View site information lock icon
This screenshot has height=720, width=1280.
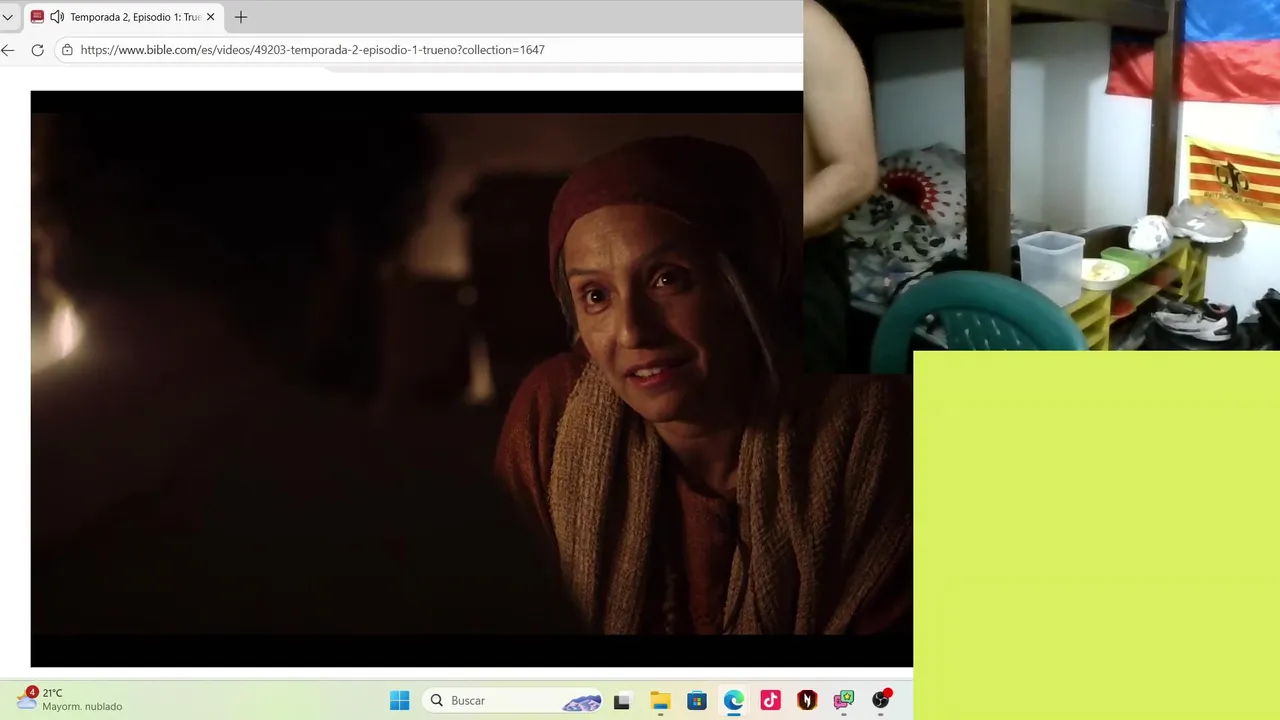[68, 50]
